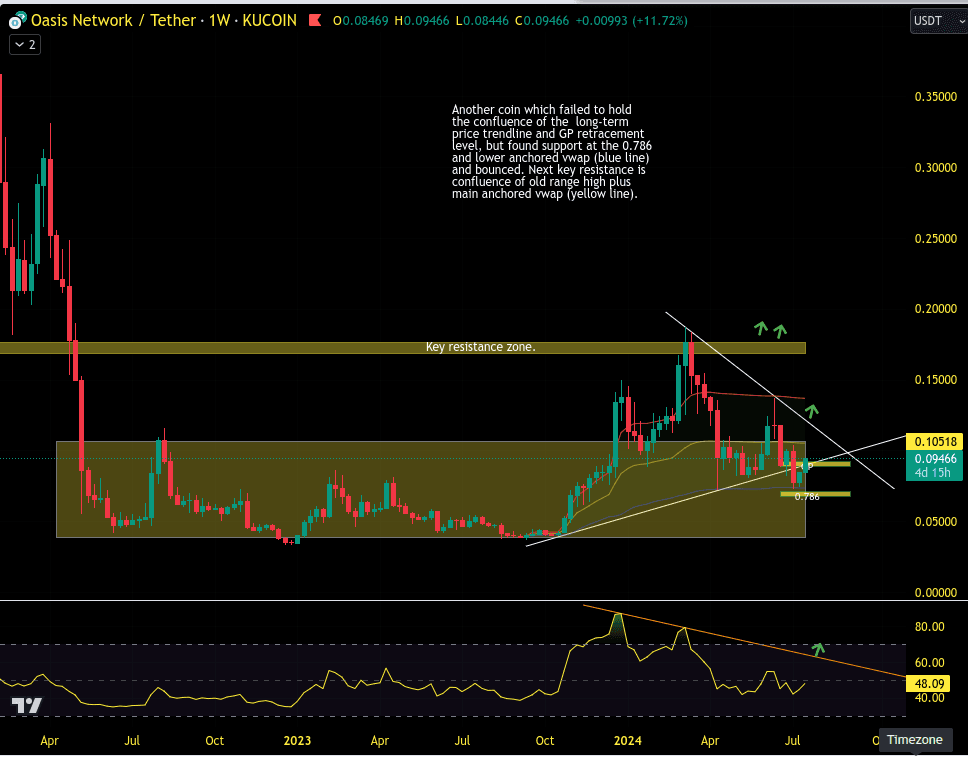Click the 48.09 RSI value label
968x757 pixels.
[x=929, y=684]
